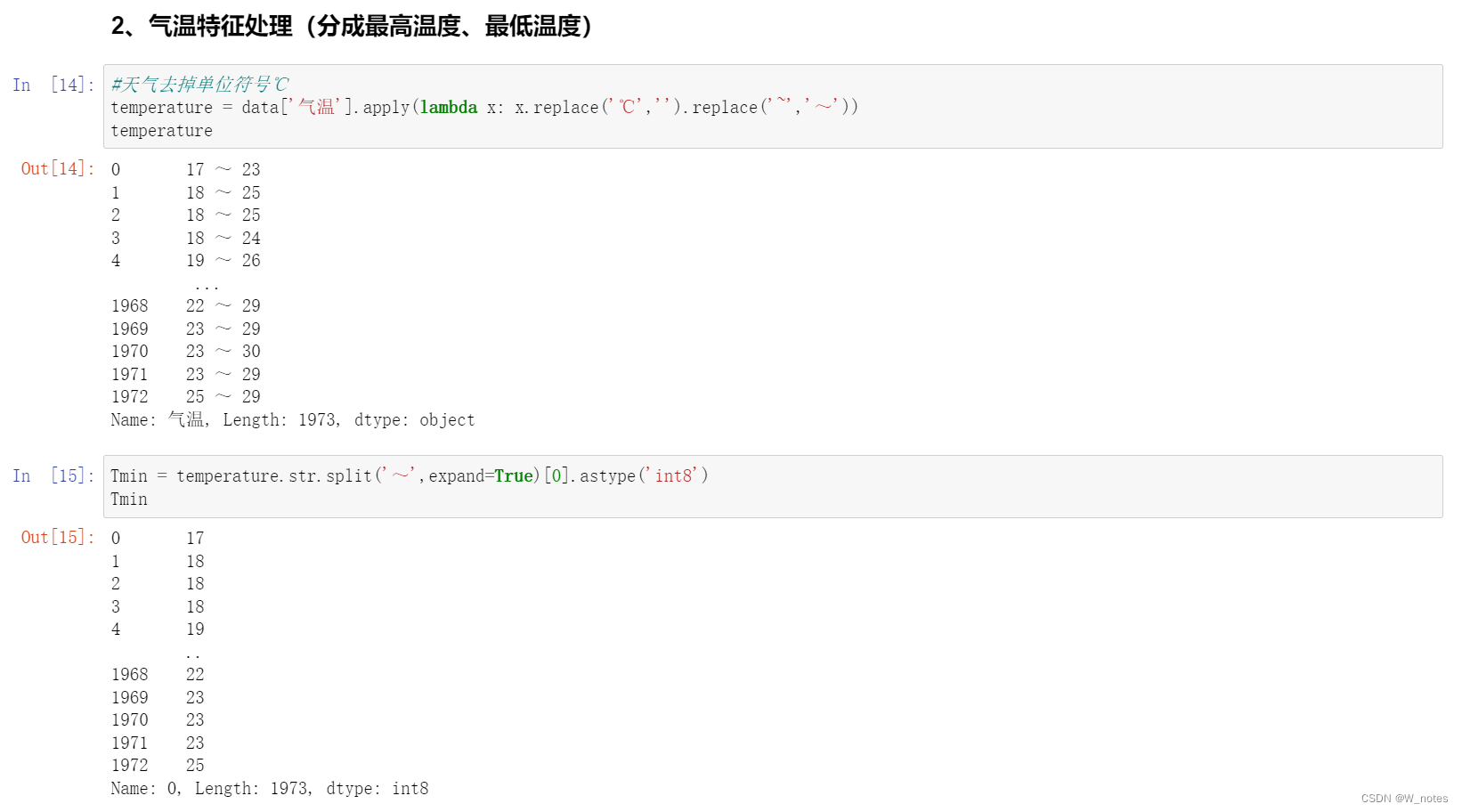This screenshot has height=812, width=1462.
Task: Click the comment line #天气去掉单位符号℃
Action: point(200,85)
